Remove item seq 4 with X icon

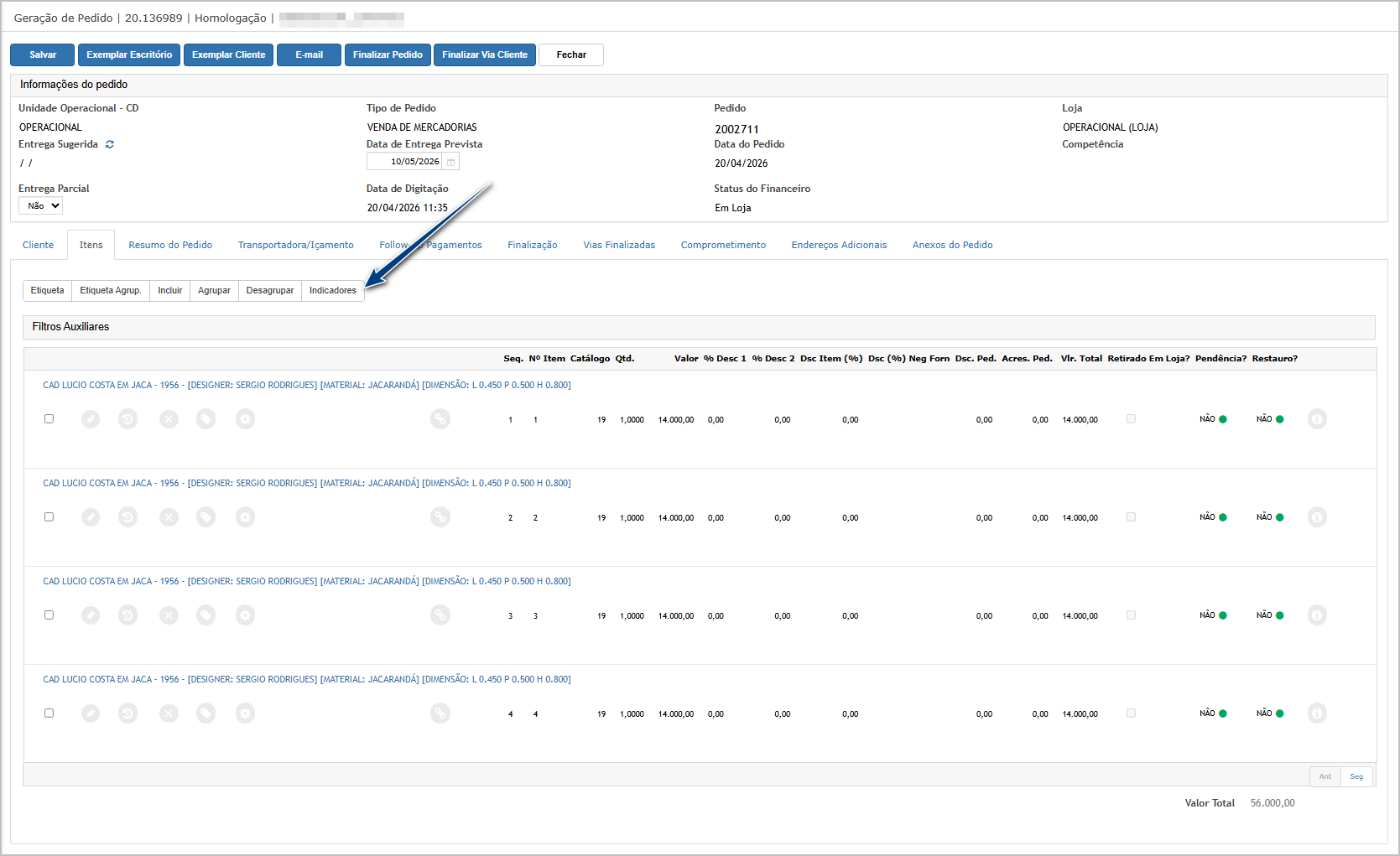pyautogui.click(x=169, y=713)
